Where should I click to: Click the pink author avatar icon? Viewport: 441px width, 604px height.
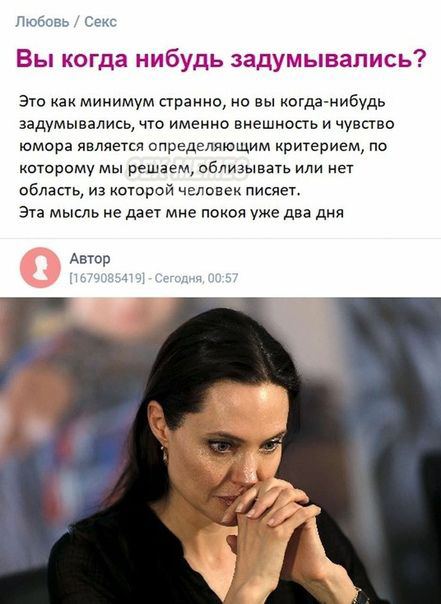(x=40, y=267)
